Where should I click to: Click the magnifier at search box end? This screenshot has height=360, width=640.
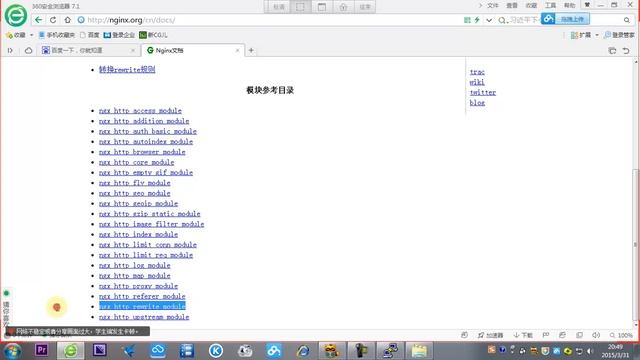[627, 20]
